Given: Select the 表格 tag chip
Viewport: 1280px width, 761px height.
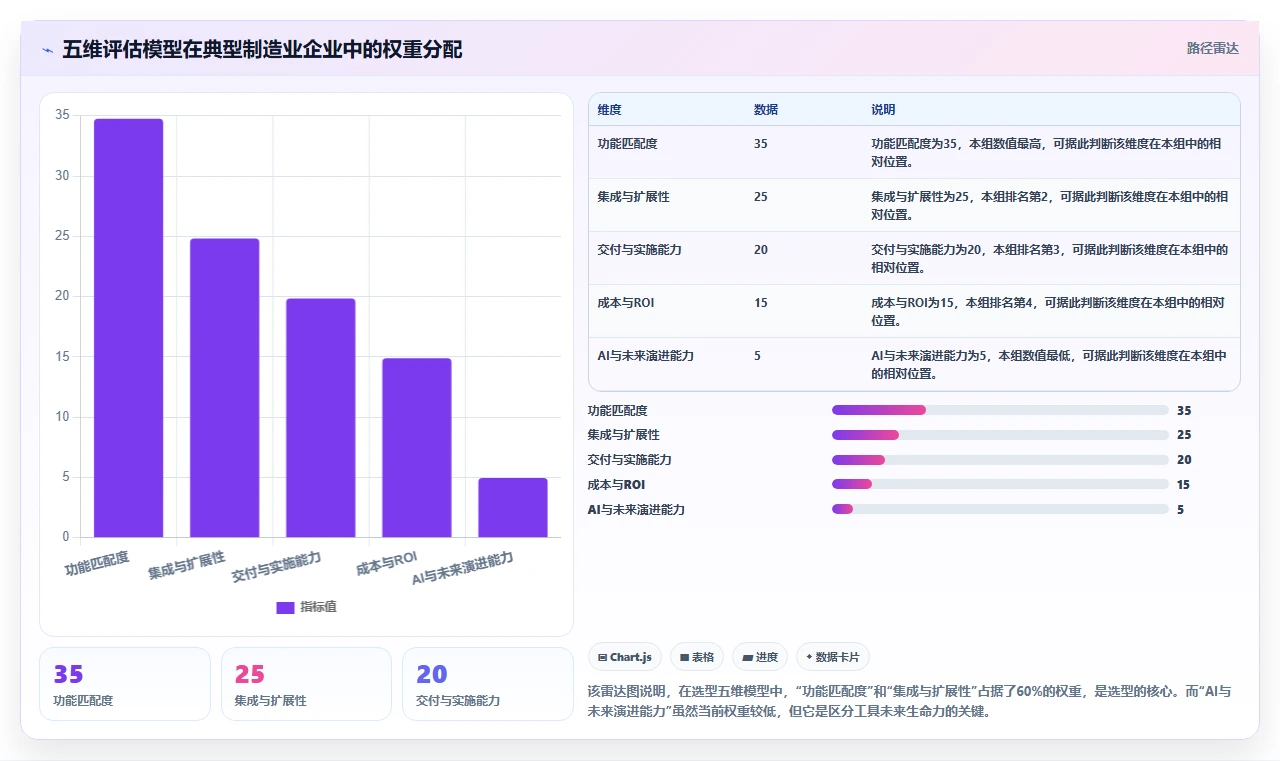Looking at the screenshot, I should pyautogui.click(x=696, y=657).
